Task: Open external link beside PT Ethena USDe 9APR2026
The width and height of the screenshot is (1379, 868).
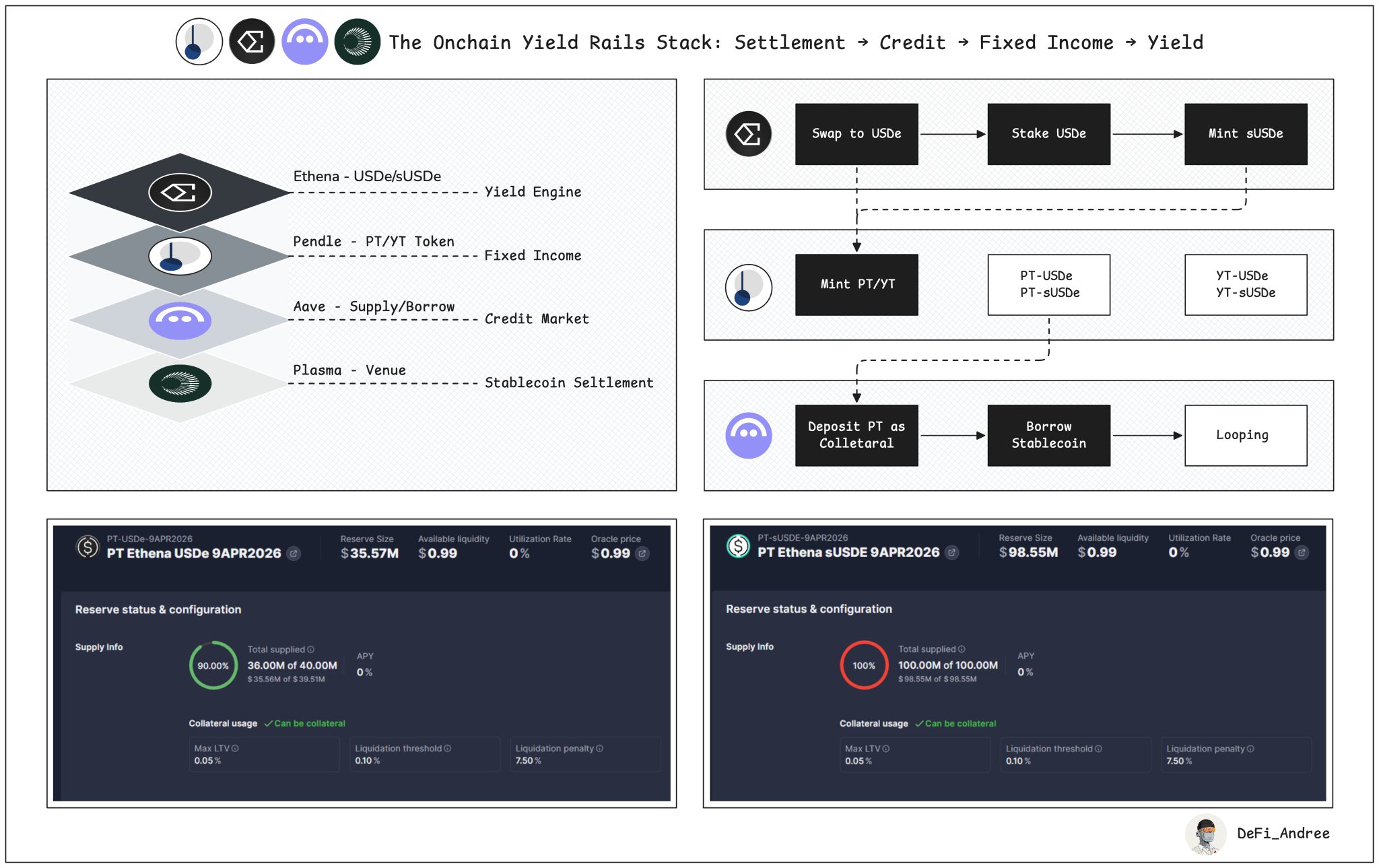Action: pyautogui.click(x=294, y=554)
